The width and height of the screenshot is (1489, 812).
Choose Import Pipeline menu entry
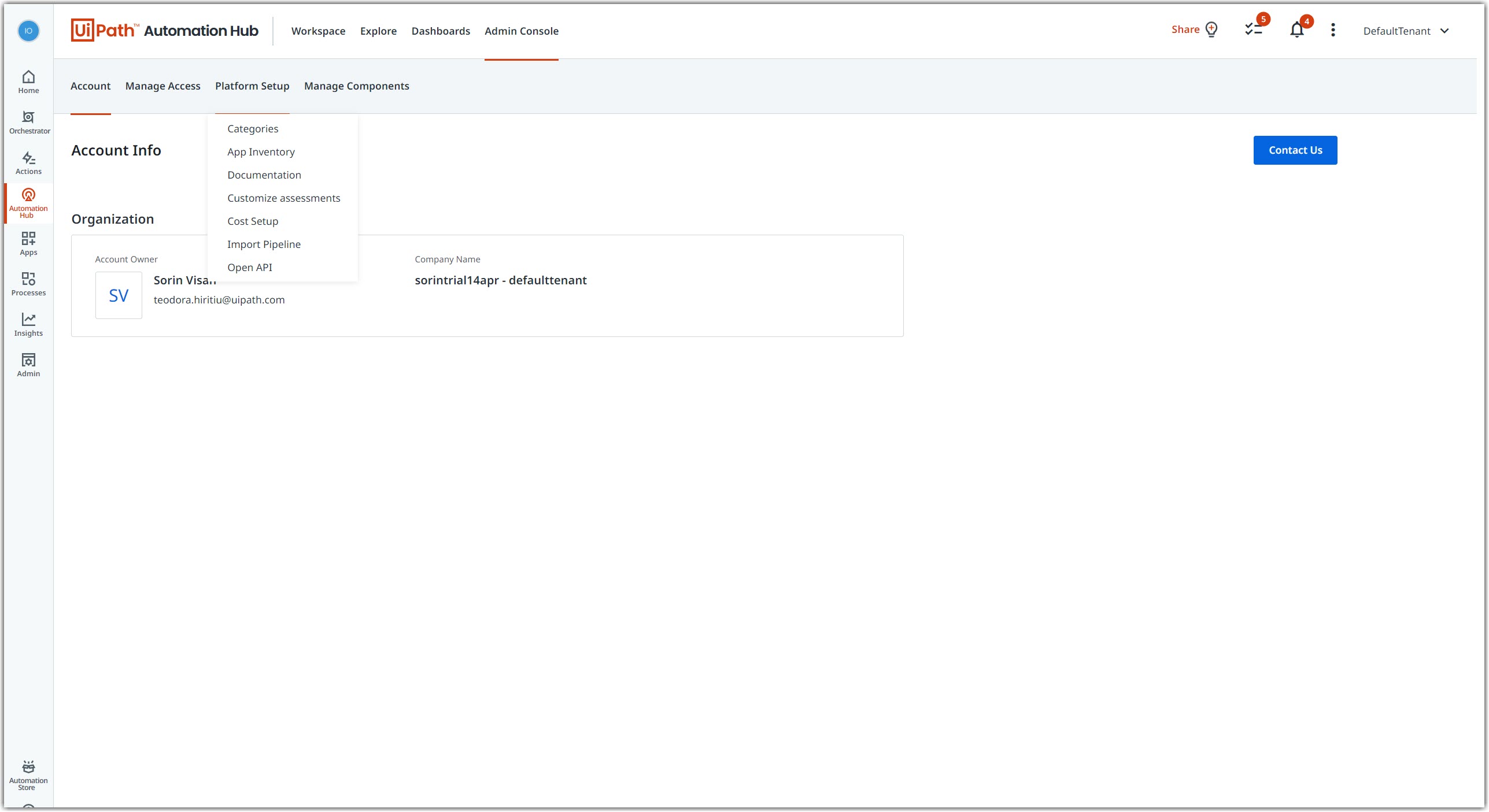pos(264,244)
